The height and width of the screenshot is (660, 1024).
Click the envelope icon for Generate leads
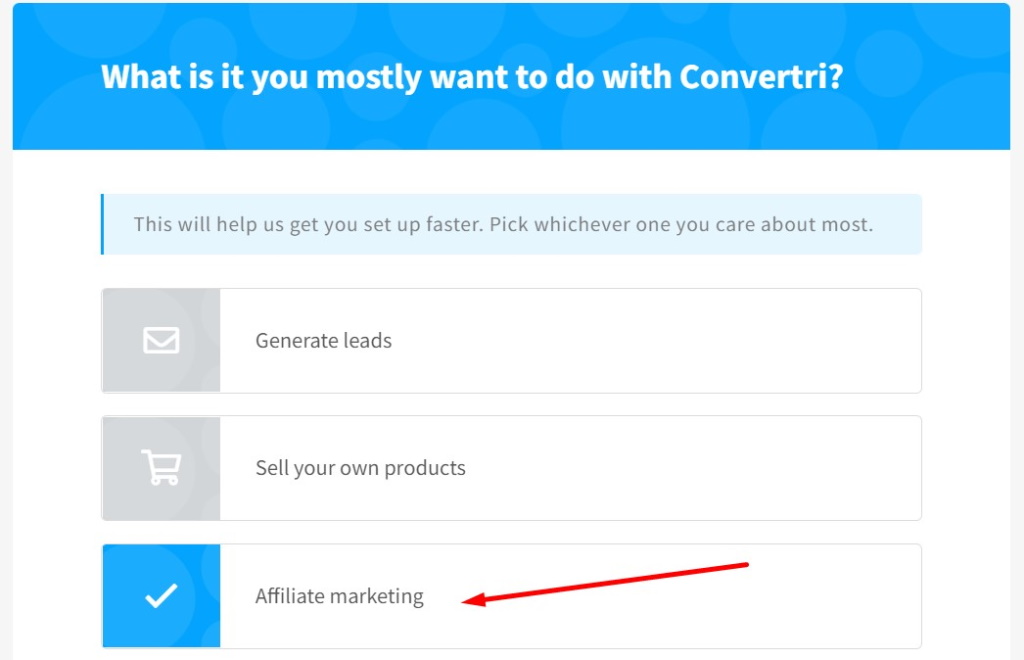coord(161,341)
